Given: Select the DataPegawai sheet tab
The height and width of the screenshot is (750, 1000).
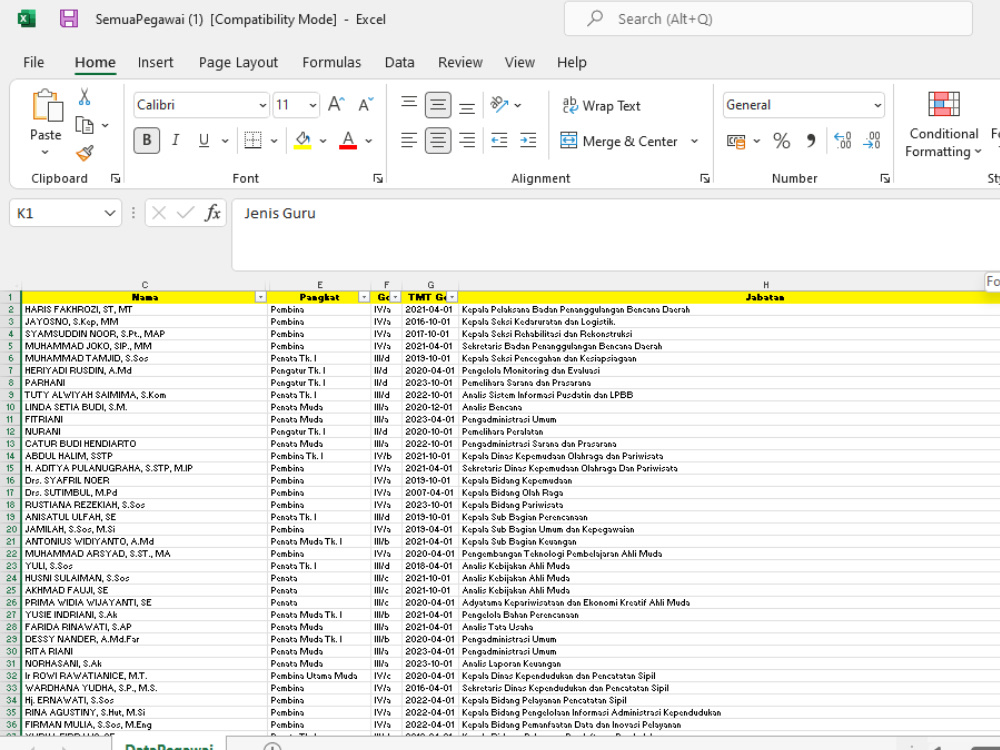Looking at the screenshot, I should tap(168, 745).
